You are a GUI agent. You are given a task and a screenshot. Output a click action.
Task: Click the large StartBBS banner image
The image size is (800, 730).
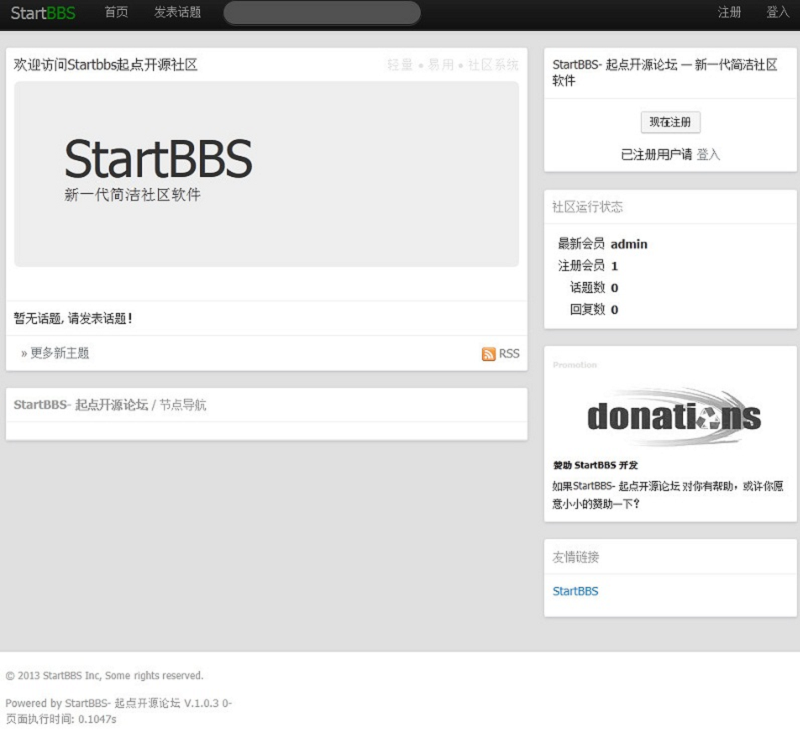coord(266,174)
